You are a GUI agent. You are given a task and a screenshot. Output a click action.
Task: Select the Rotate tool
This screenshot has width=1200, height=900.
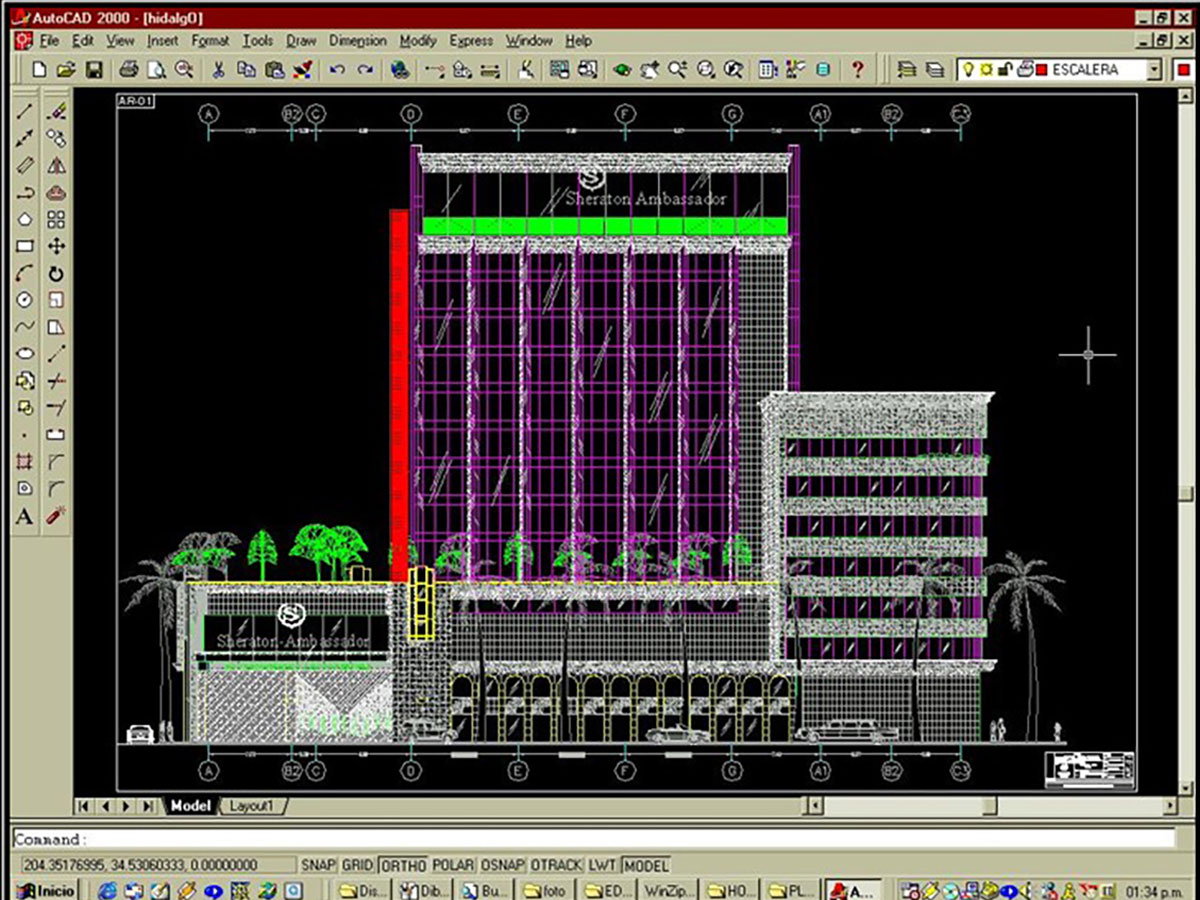pyautogui.click(x=57, y=273)
